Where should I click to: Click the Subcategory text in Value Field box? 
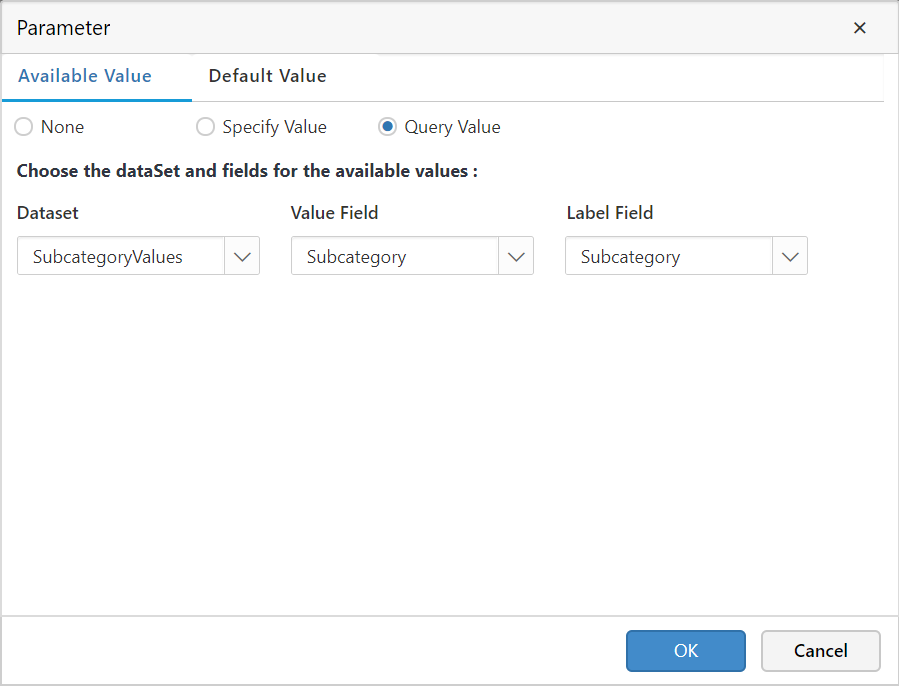pos(356,257)
